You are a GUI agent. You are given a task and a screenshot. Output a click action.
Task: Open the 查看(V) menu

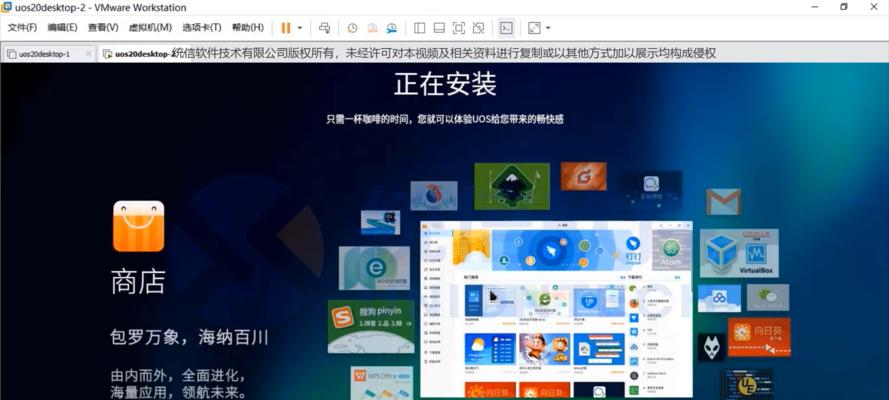click(103, 27)
